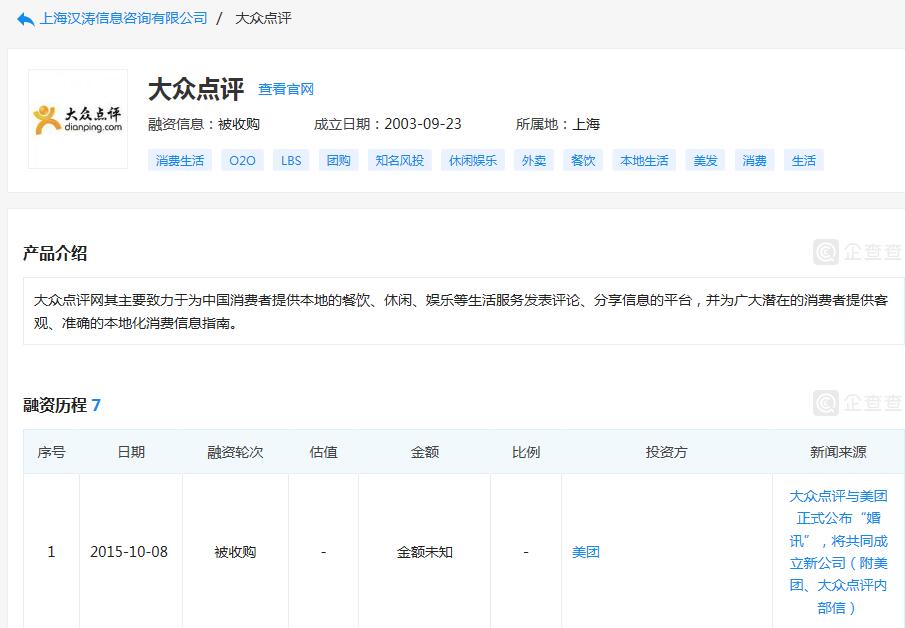Open the 美团 investor link

(586, 551)
